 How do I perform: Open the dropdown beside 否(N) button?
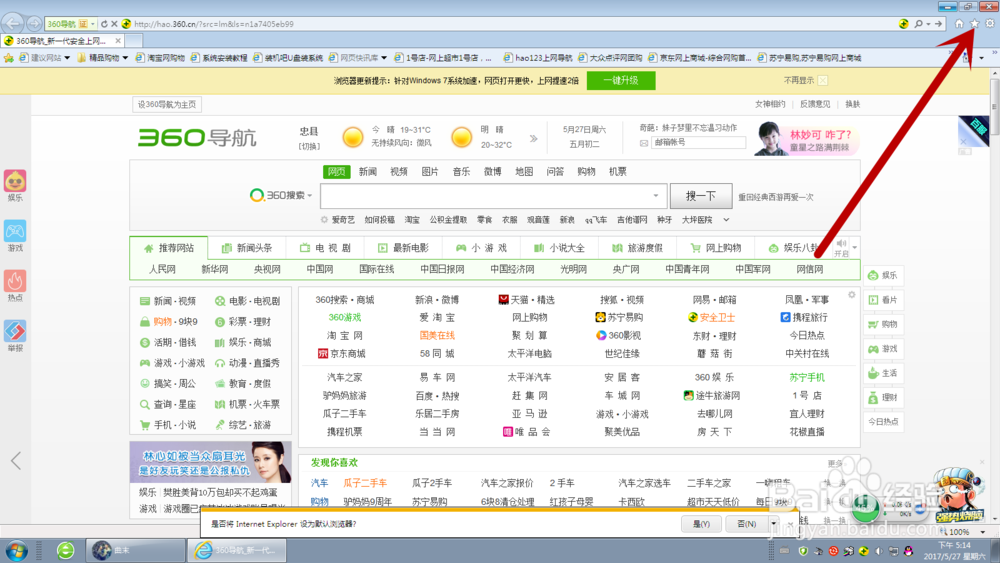click(774, 523)
